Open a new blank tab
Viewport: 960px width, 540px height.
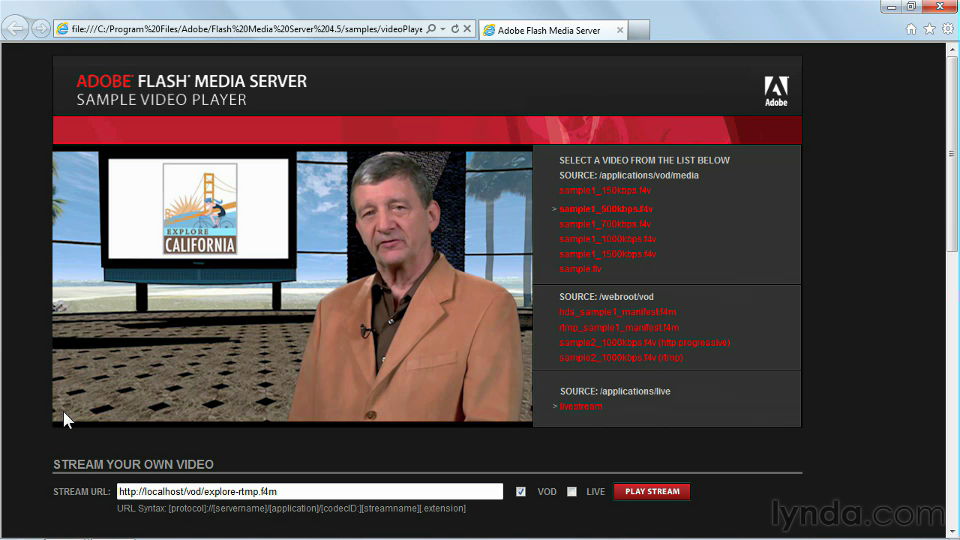[x=639, y=30]
